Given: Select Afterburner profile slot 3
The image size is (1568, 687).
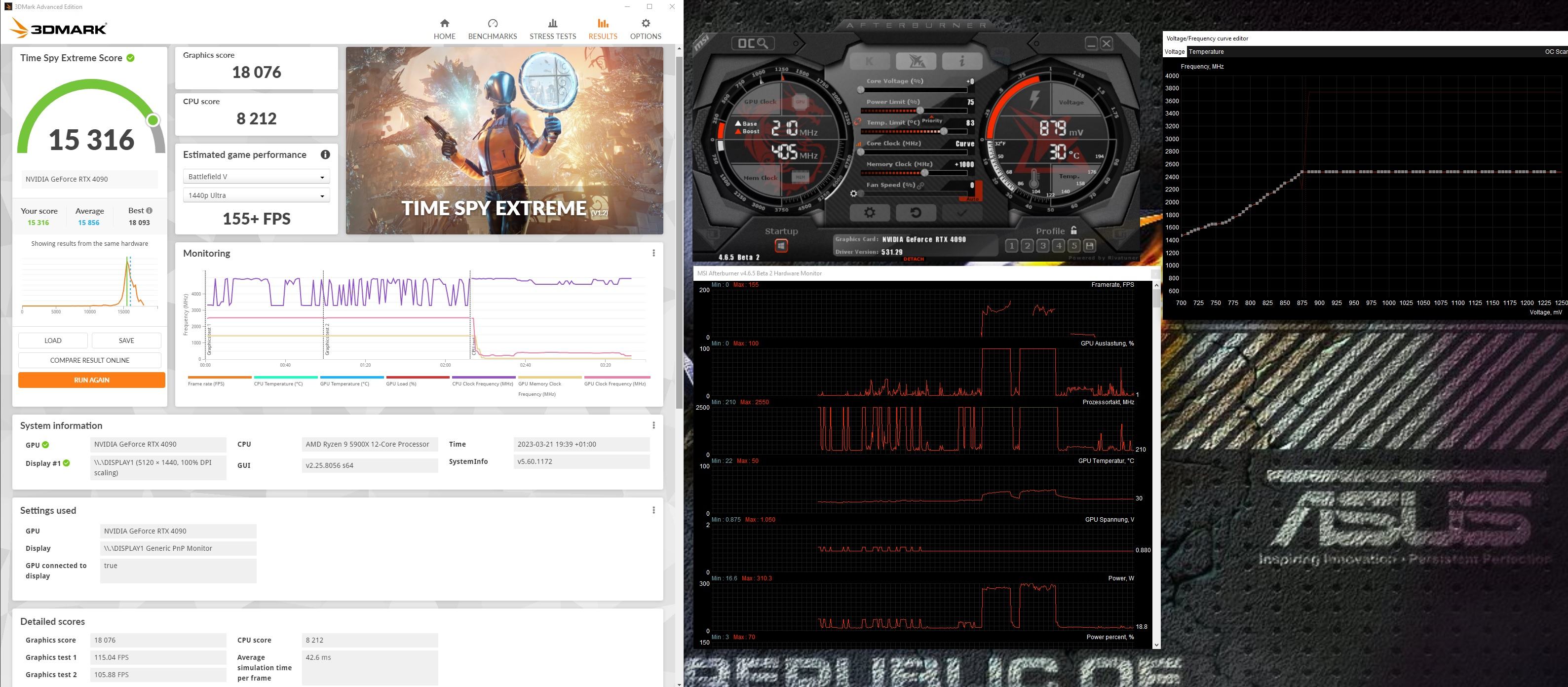Looking at the screenshot, I should [1043, 246].
